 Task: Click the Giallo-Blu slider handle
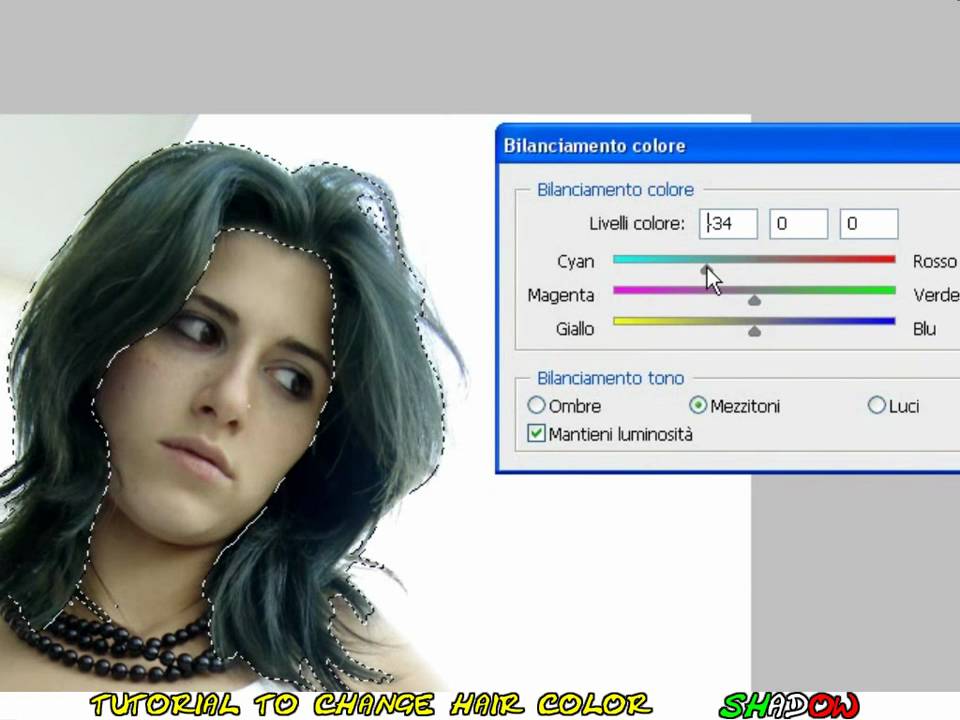point(754,331)
